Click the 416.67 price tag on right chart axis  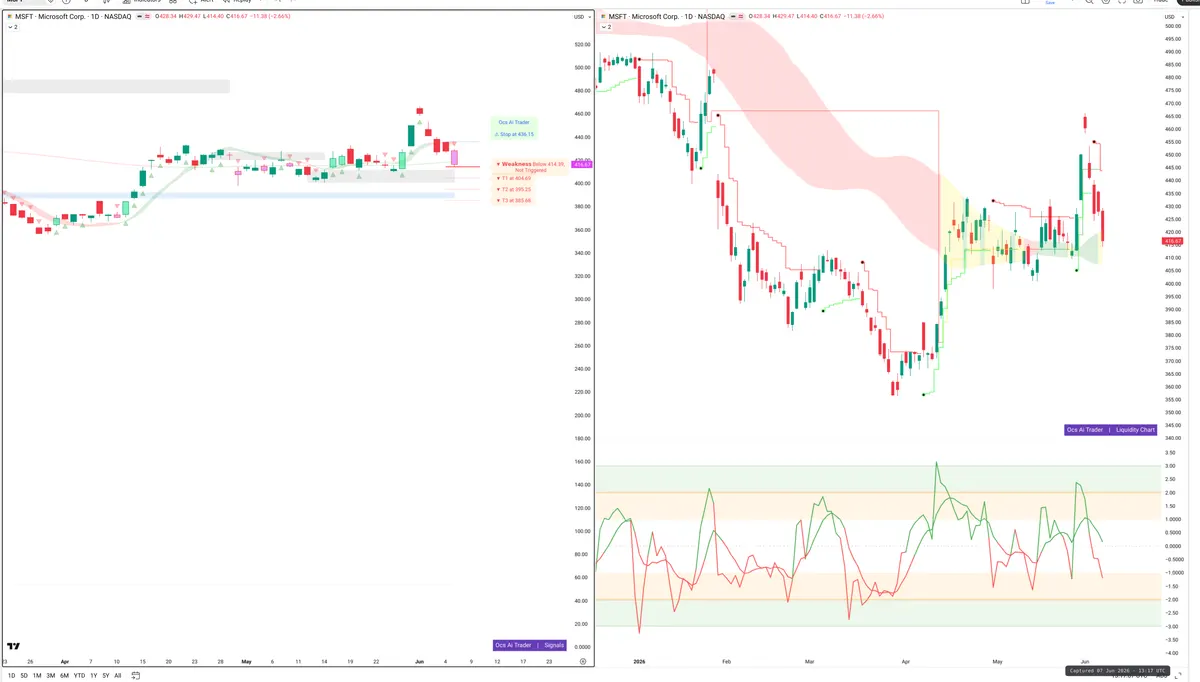tap(1173, 241)
